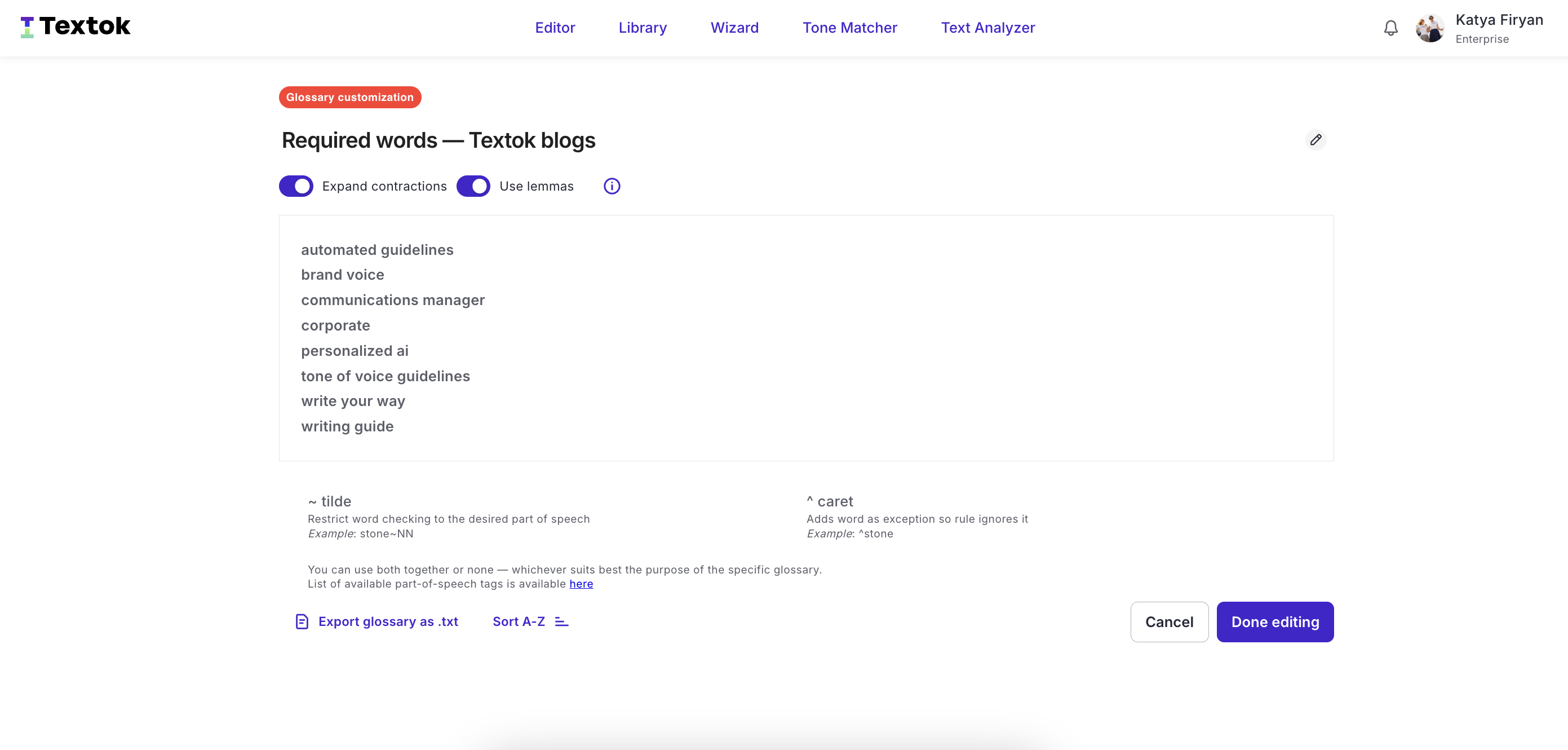Click the sort-lines icon beside Sort A-Z

coord(561,621)
